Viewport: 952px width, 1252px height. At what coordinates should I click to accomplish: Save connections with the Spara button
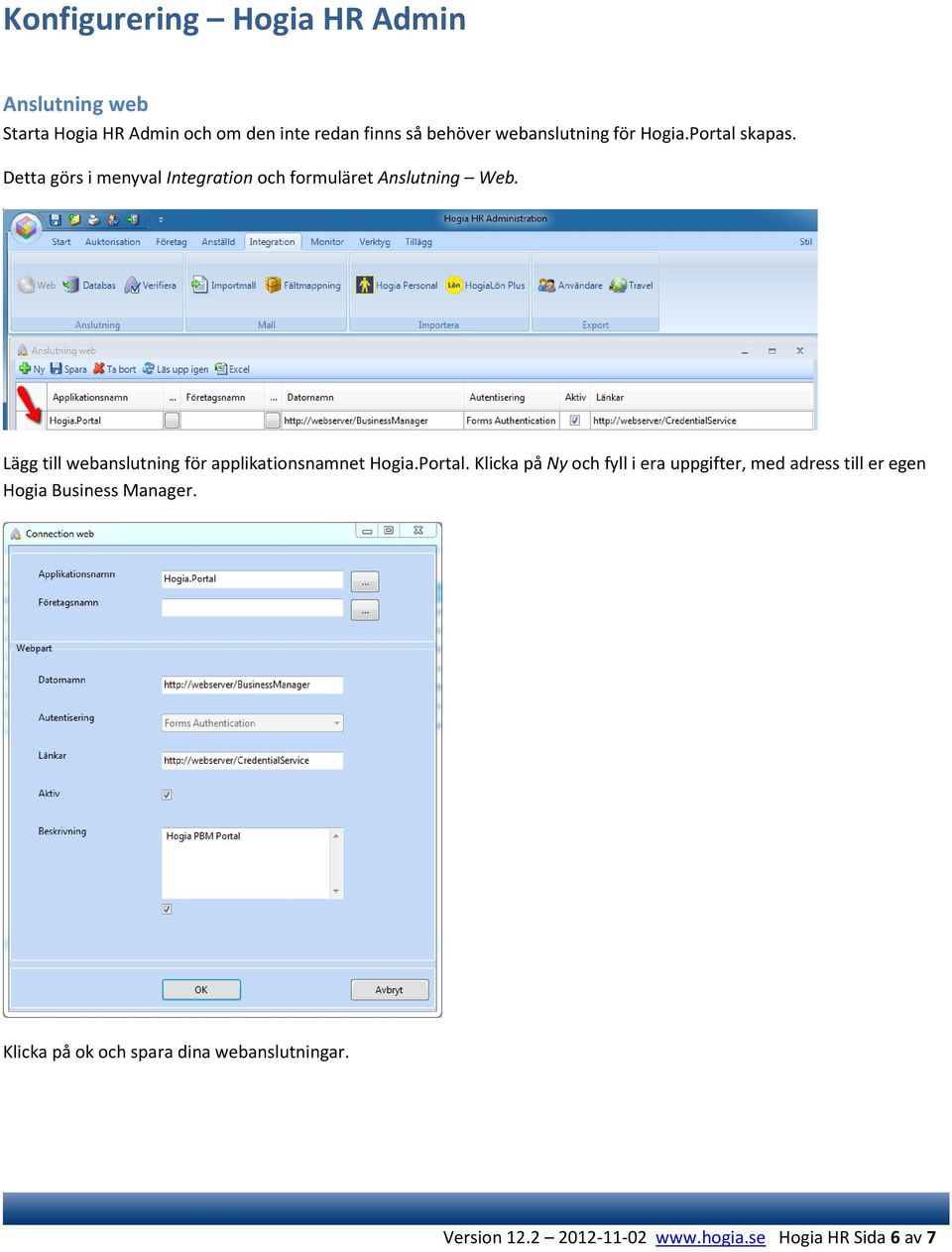tap(68, 369)
